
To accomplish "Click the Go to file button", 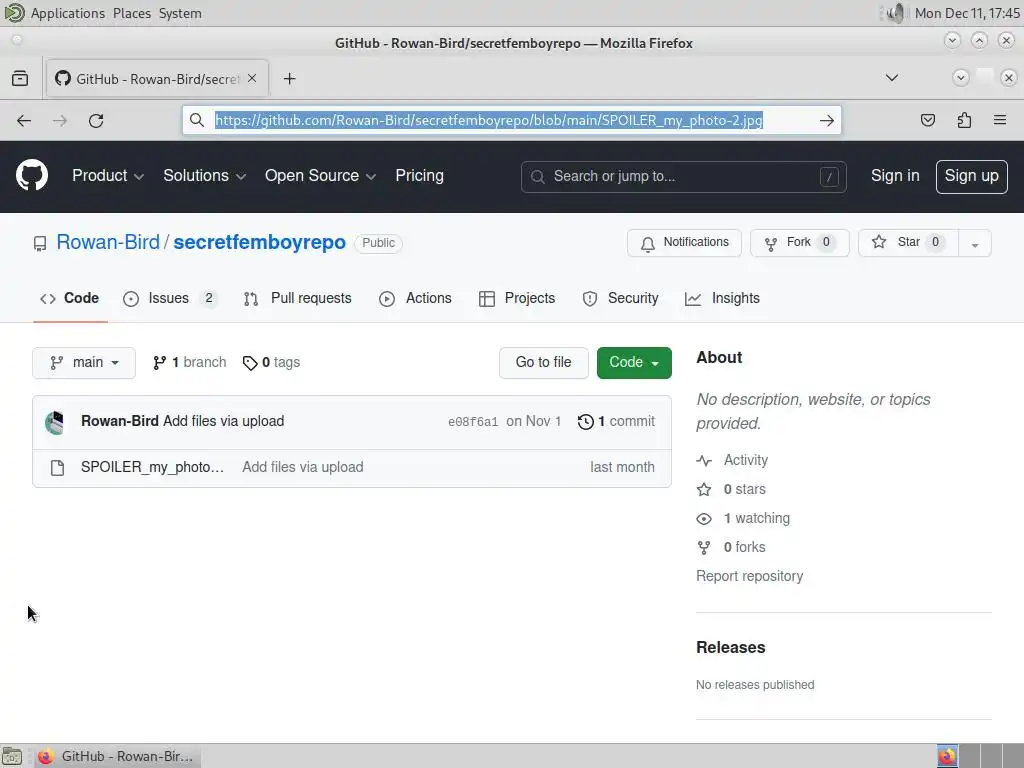I will coord(543,362).
